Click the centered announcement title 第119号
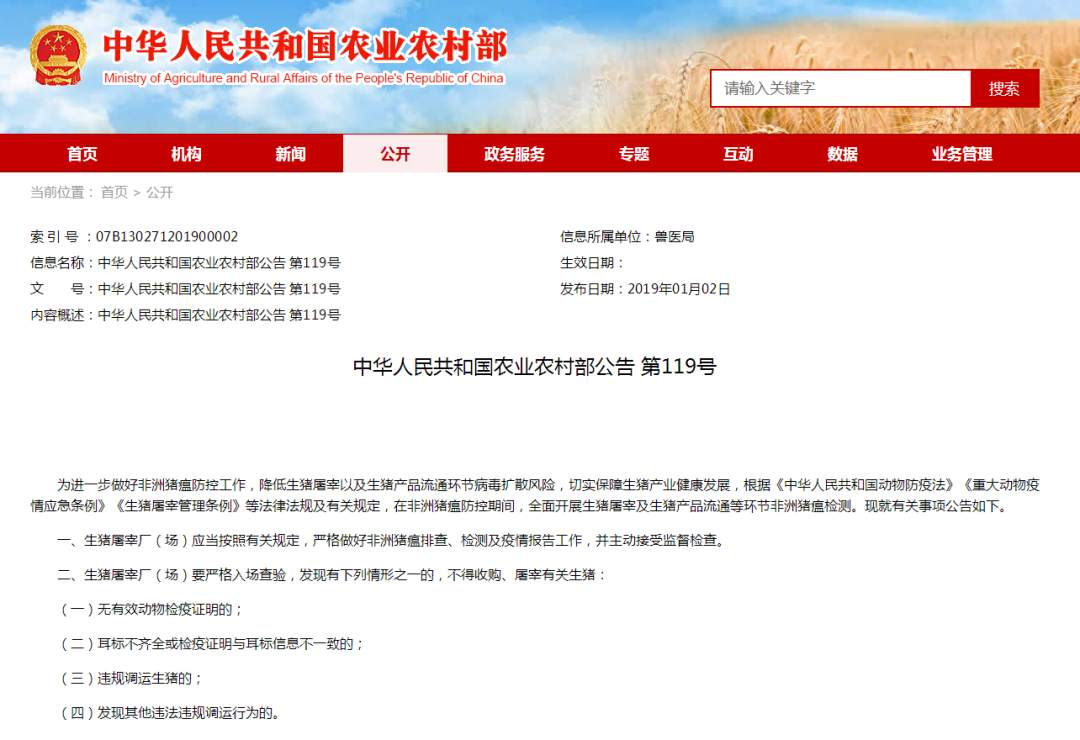The image size is (1080, 740). tap(534, 366)
